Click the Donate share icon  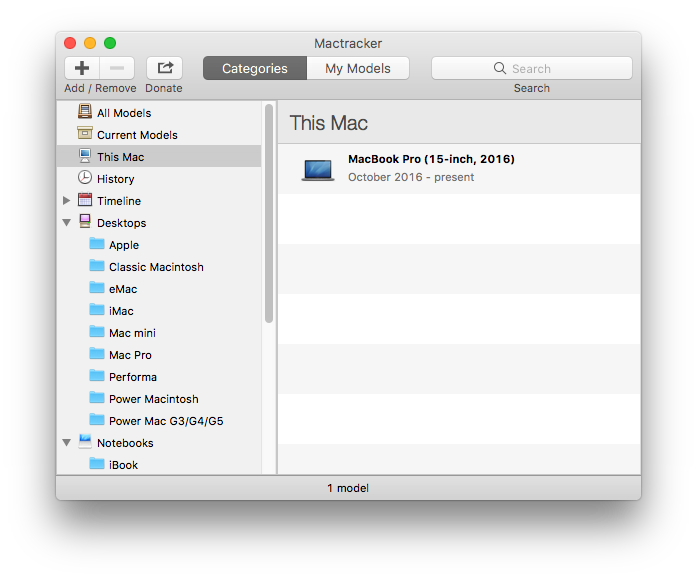pyautogui.click(x=164, y=68)
